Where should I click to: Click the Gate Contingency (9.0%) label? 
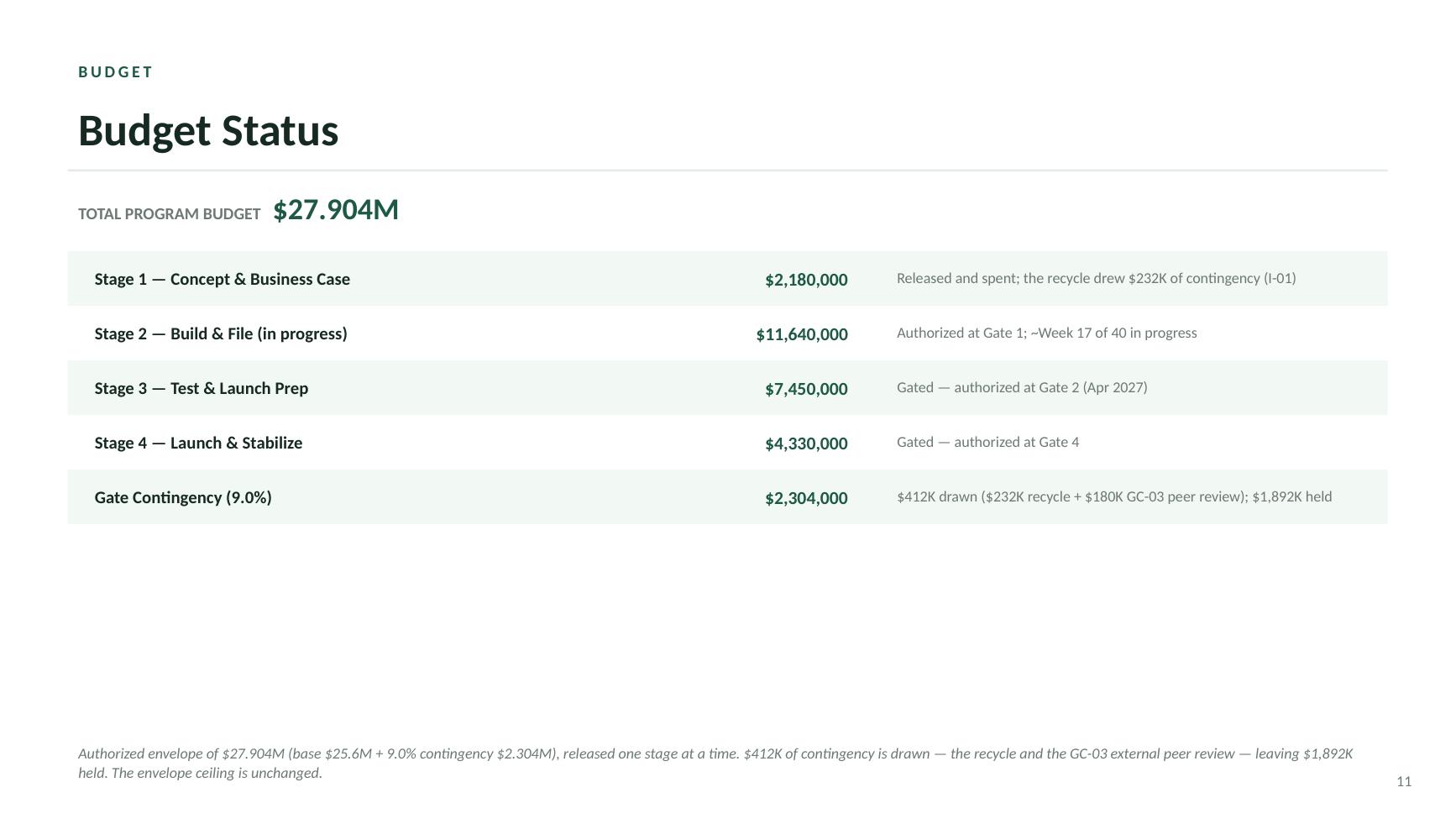[183, 497]
